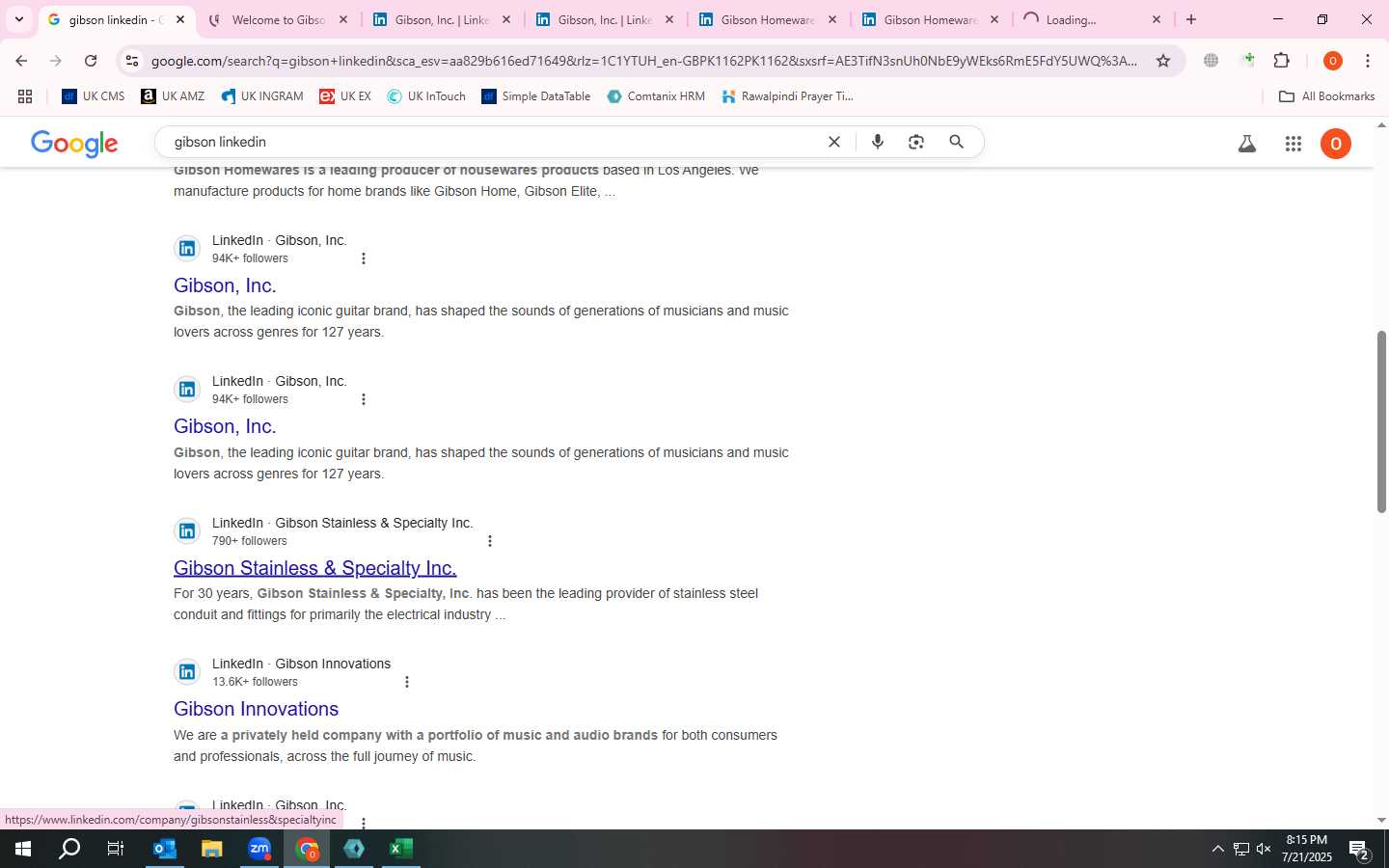Open the notifications center on taskbar
The image size is (1389, 868).
pos(1360,849)
